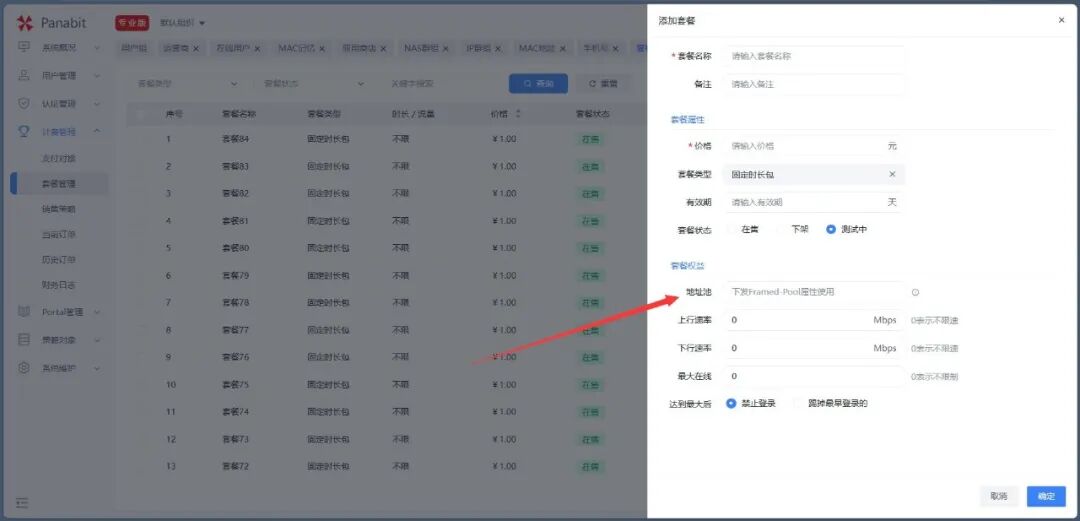Open the 套餐状态 filter dropdown above table
The width and height of the screenshot is (1080, 521).
click(x=314, y=83)
